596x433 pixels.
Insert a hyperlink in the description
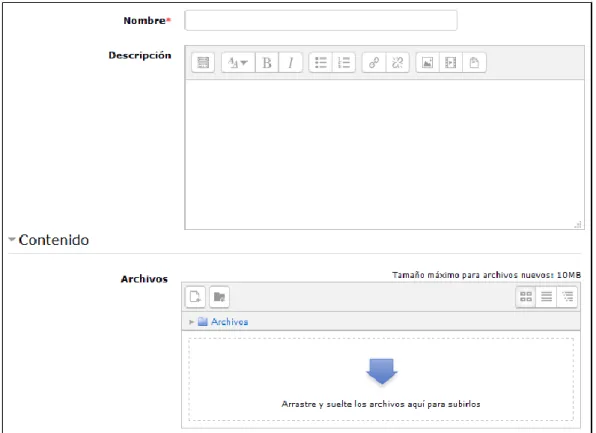[374, 62]
